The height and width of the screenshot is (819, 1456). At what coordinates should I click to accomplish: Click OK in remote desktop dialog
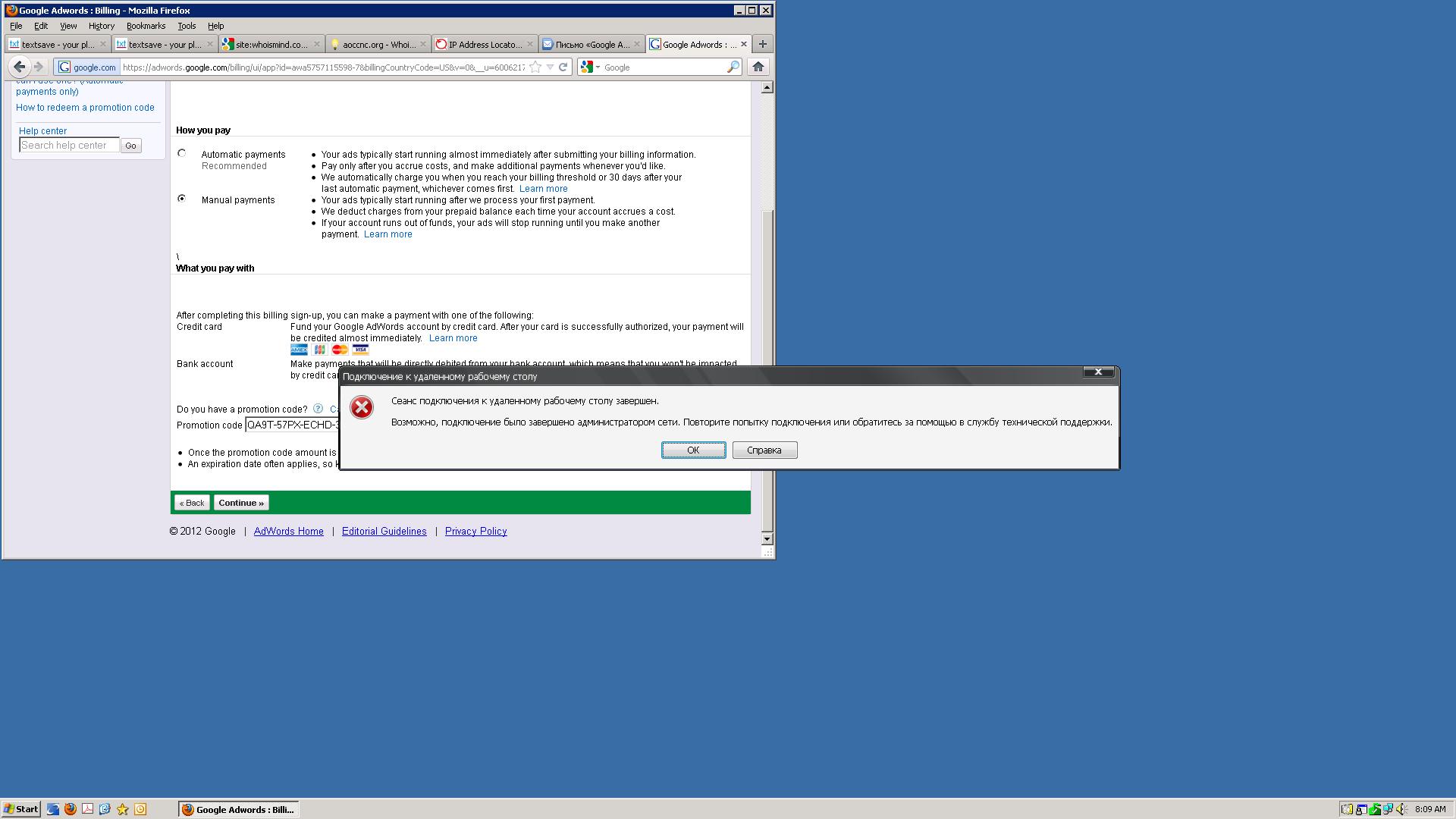click(693, 450)
